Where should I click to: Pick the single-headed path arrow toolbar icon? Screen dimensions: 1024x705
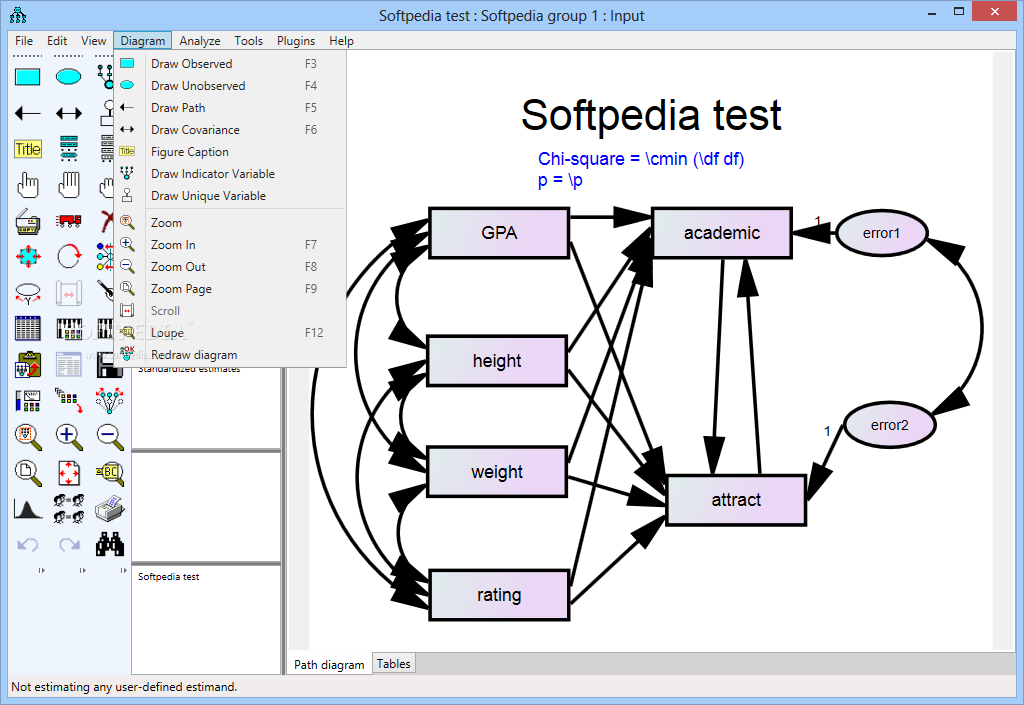point(27,114)
